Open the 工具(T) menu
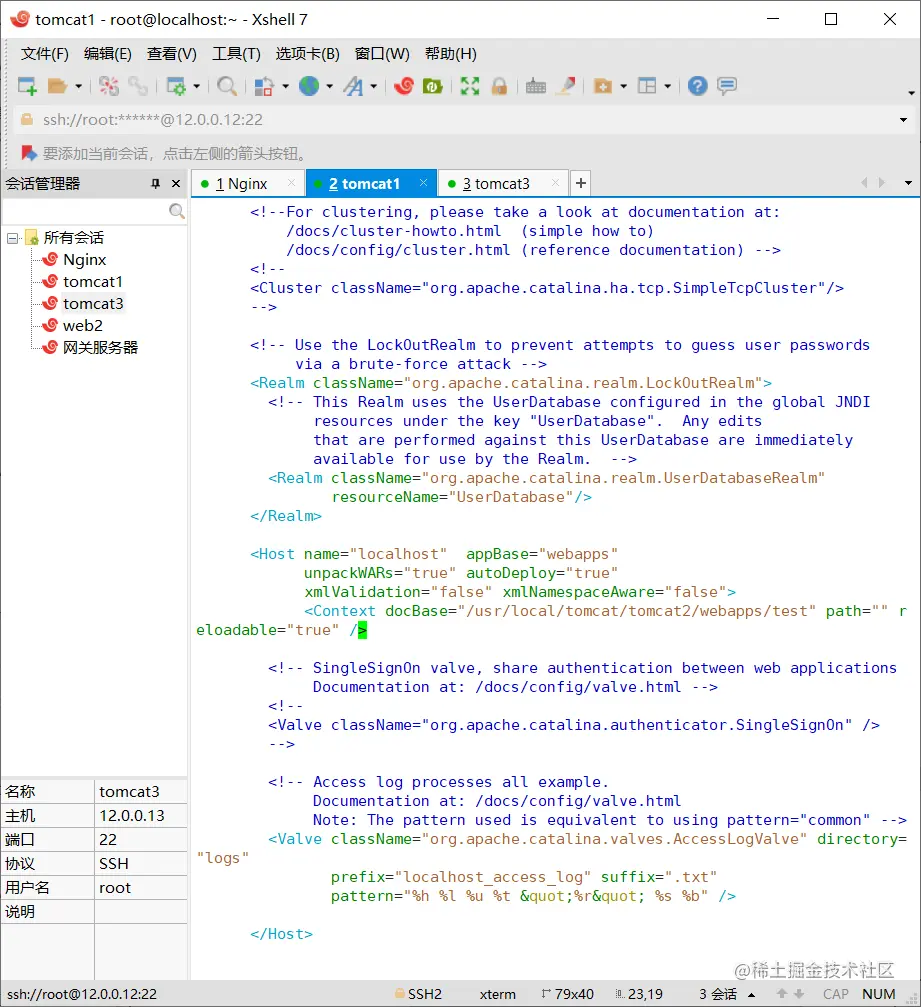 (x=236, y=54)
